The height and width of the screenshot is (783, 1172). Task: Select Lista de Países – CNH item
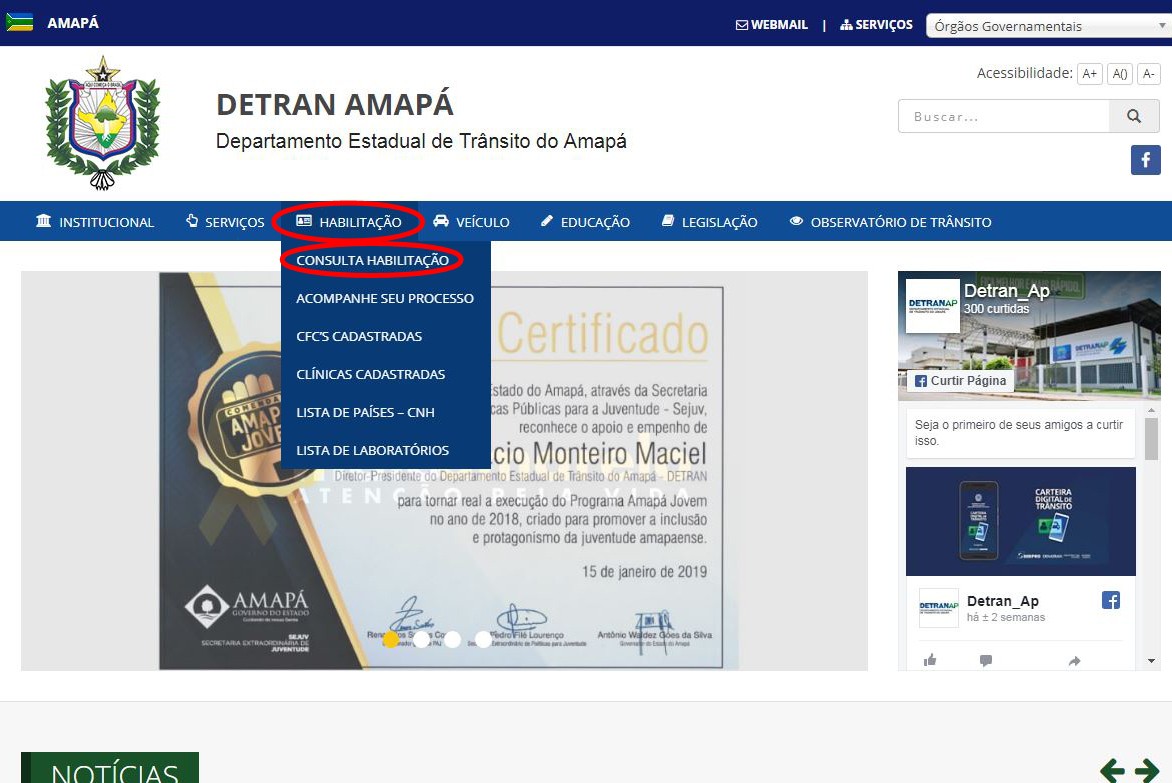coord(366,412)
